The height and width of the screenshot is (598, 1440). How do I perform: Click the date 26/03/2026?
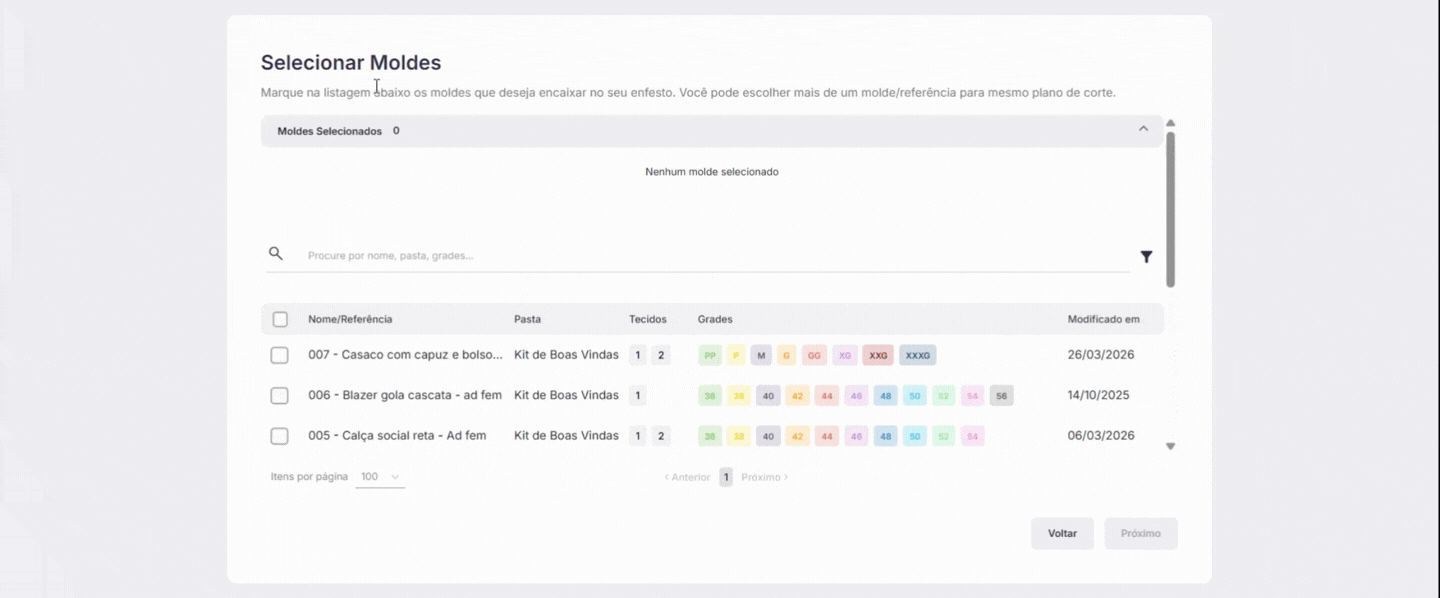pyautogui.click(x=1101, y=355)
